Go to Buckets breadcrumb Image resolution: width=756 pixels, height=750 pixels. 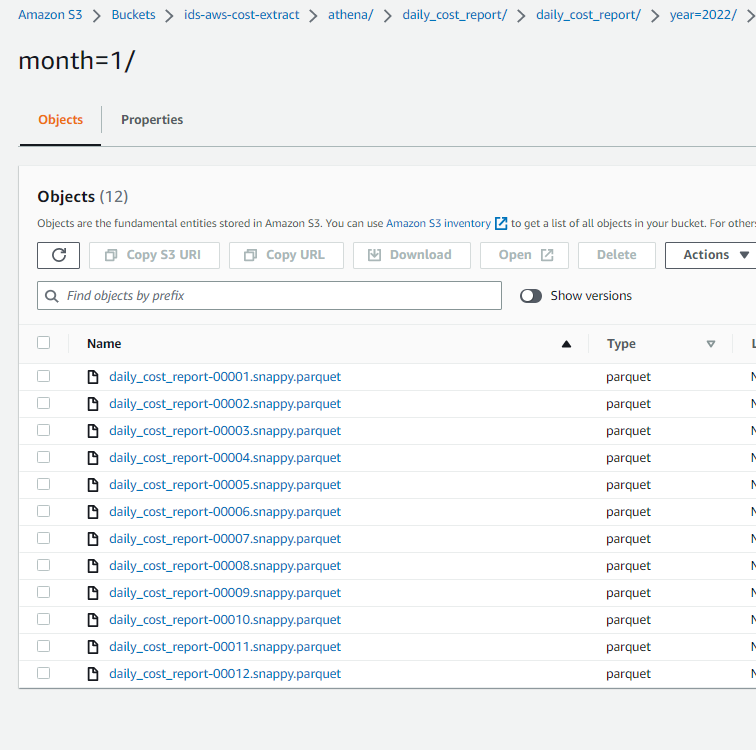(134, 15)
